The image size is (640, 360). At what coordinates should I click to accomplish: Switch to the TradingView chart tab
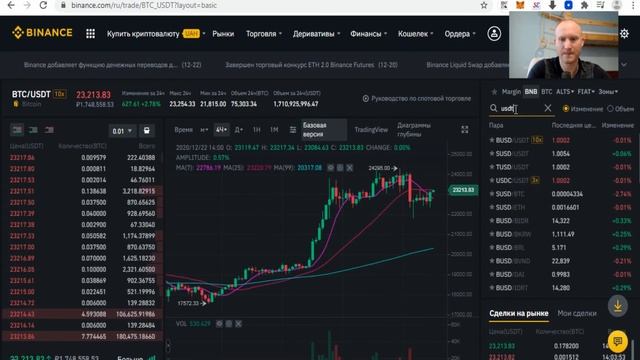[x=371, y=130]
